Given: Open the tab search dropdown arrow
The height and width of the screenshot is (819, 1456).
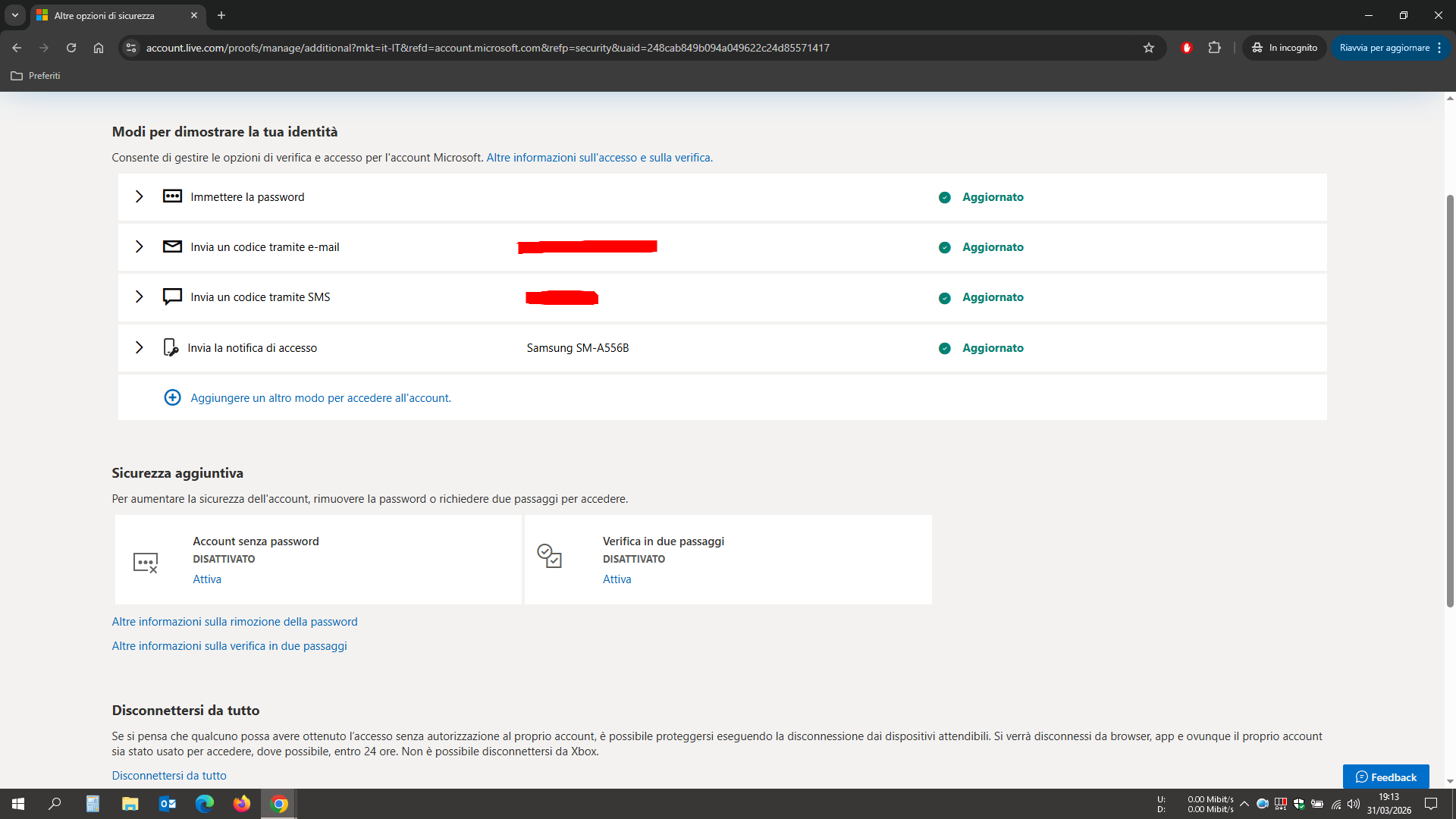Looking at the screenshot, I should (x=14, y=15).
